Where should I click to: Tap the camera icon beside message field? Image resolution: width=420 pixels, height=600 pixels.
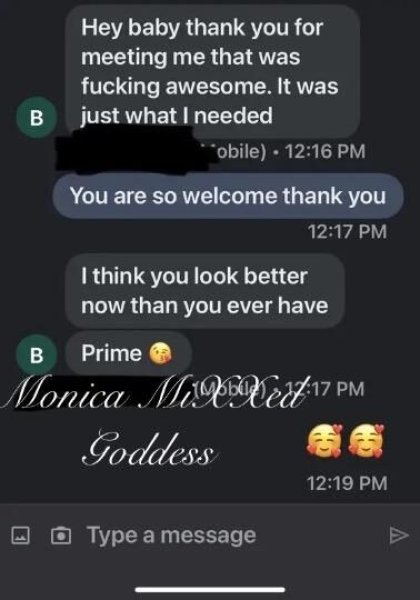[x=61, y=535]
